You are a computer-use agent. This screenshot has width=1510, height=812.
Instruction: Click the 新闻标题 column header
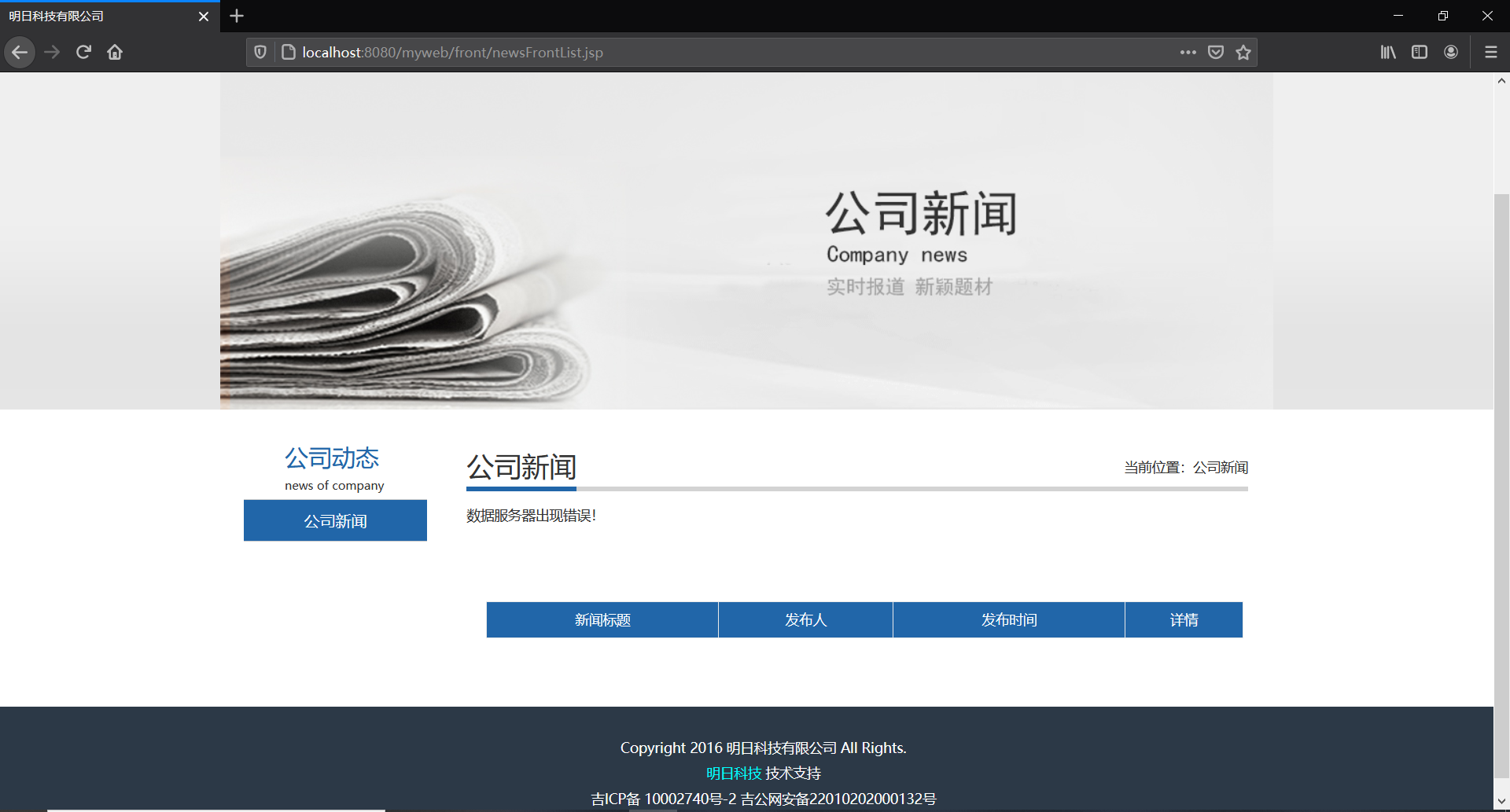click(602, 620)
